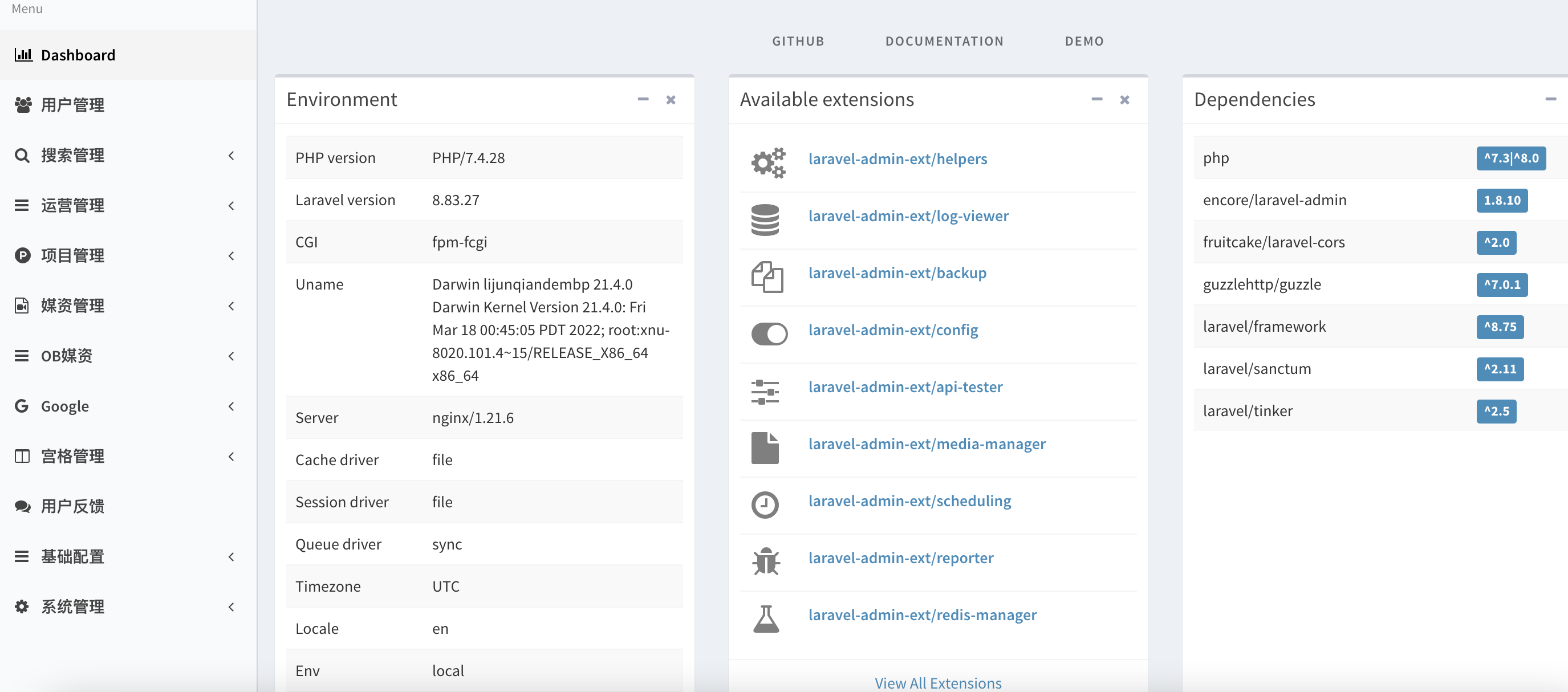Open the 用户反馈 menu item
1568x692 pixels.
point(128,506)
